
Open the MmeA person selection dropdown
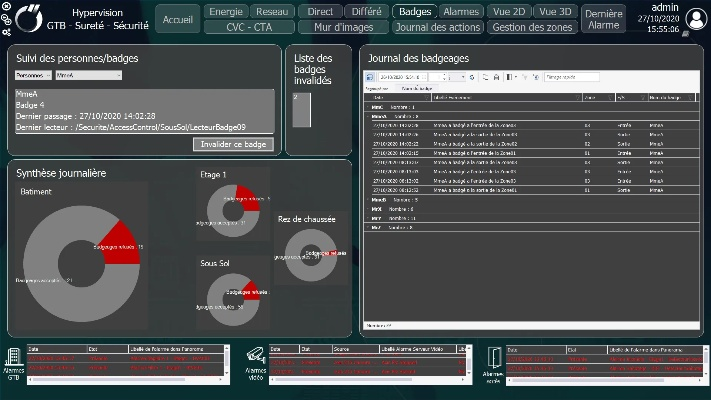click(x=88, y=75)
